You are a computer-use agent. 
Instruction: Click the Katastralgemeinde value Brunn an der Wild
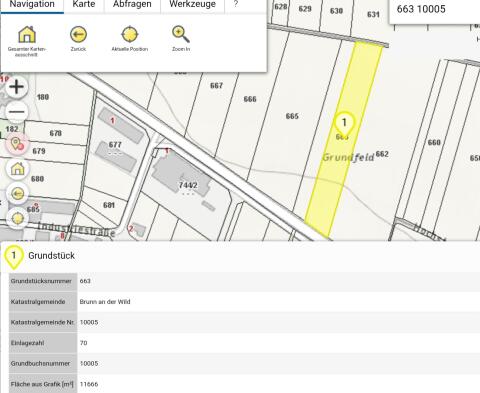105,302
